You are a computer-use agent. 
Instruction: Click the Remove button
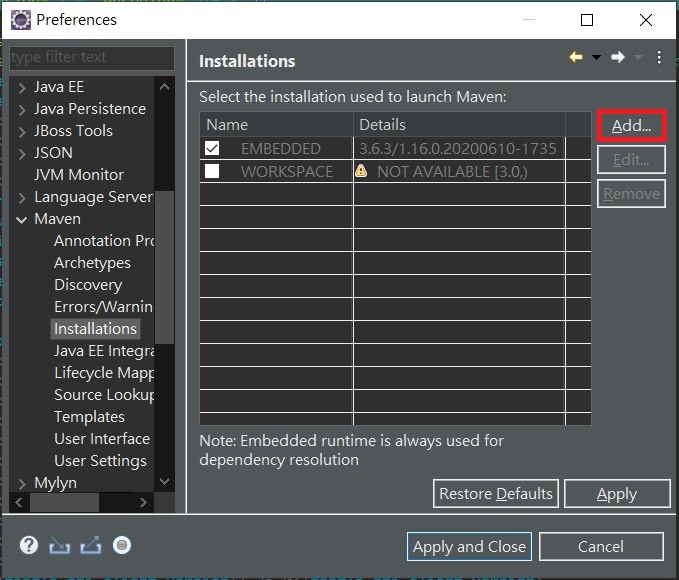click(631, 194)
